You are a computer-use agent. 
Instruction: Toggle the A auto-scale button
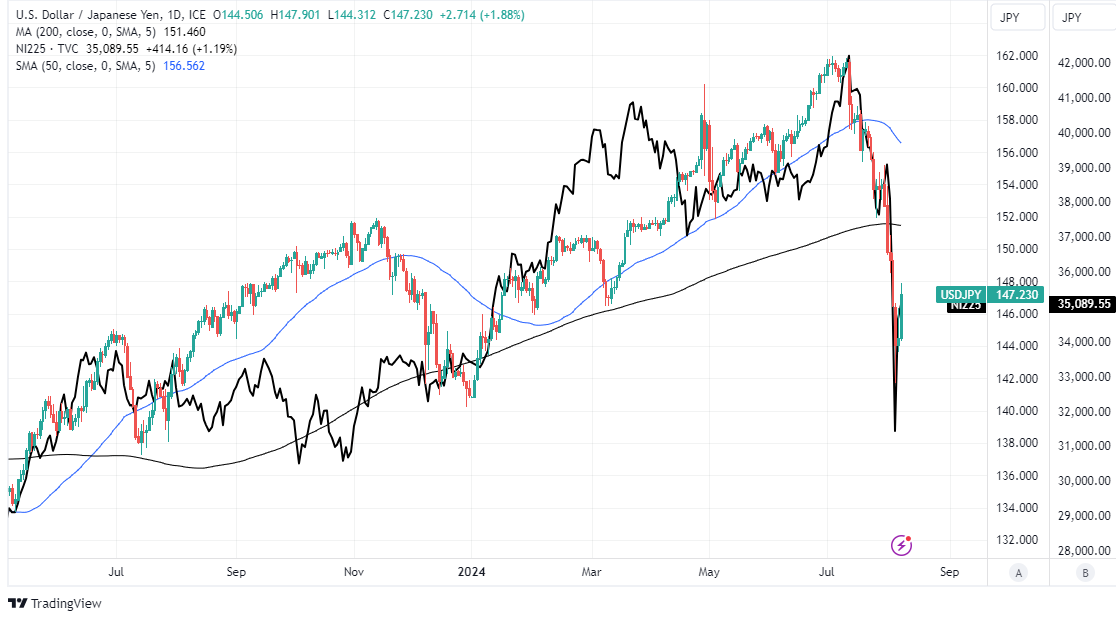tap(1018, 572)
